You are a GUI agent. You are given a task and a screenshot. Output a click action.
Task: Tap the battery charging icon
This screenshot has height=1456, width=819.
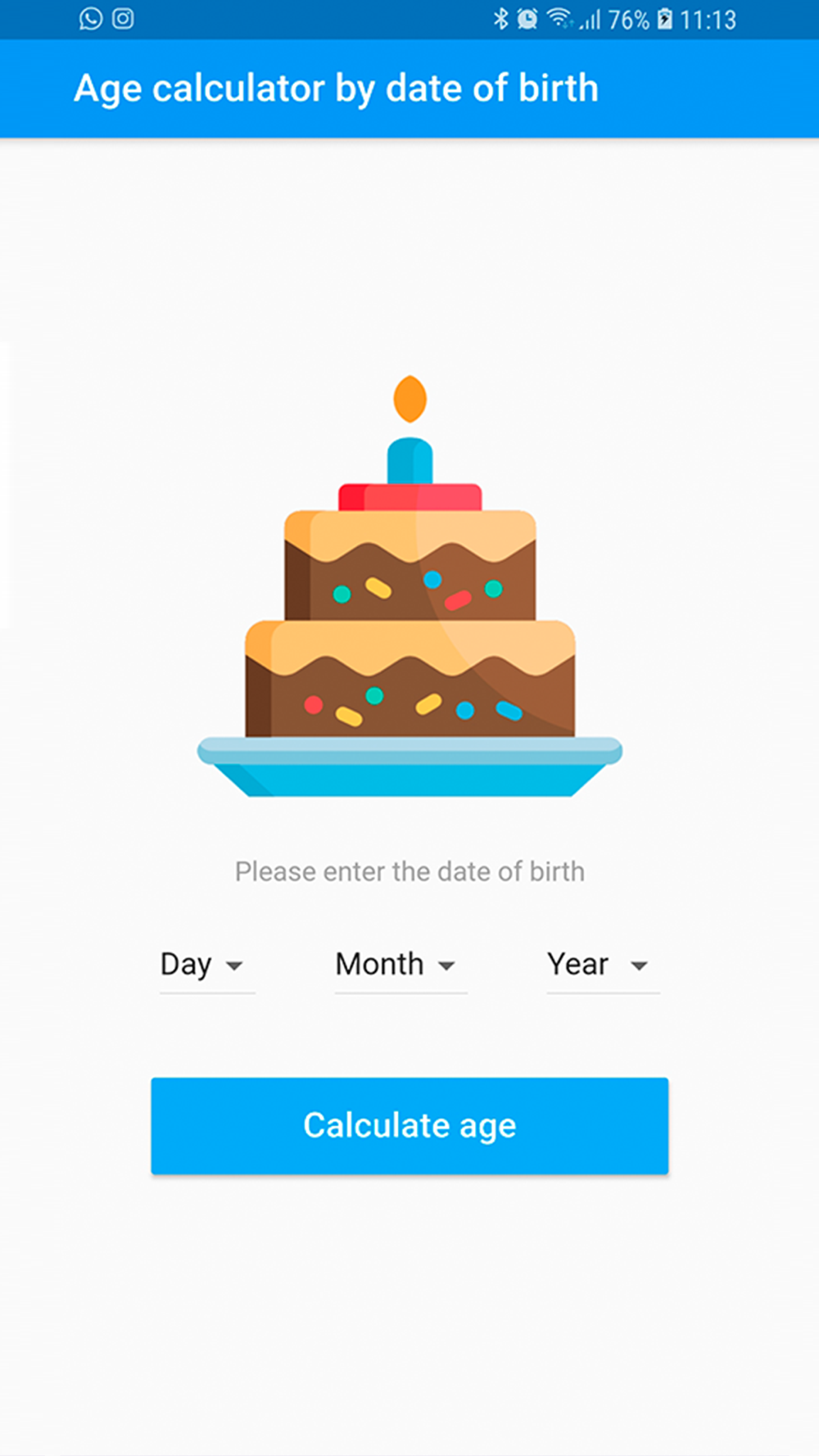coord(665,19)
